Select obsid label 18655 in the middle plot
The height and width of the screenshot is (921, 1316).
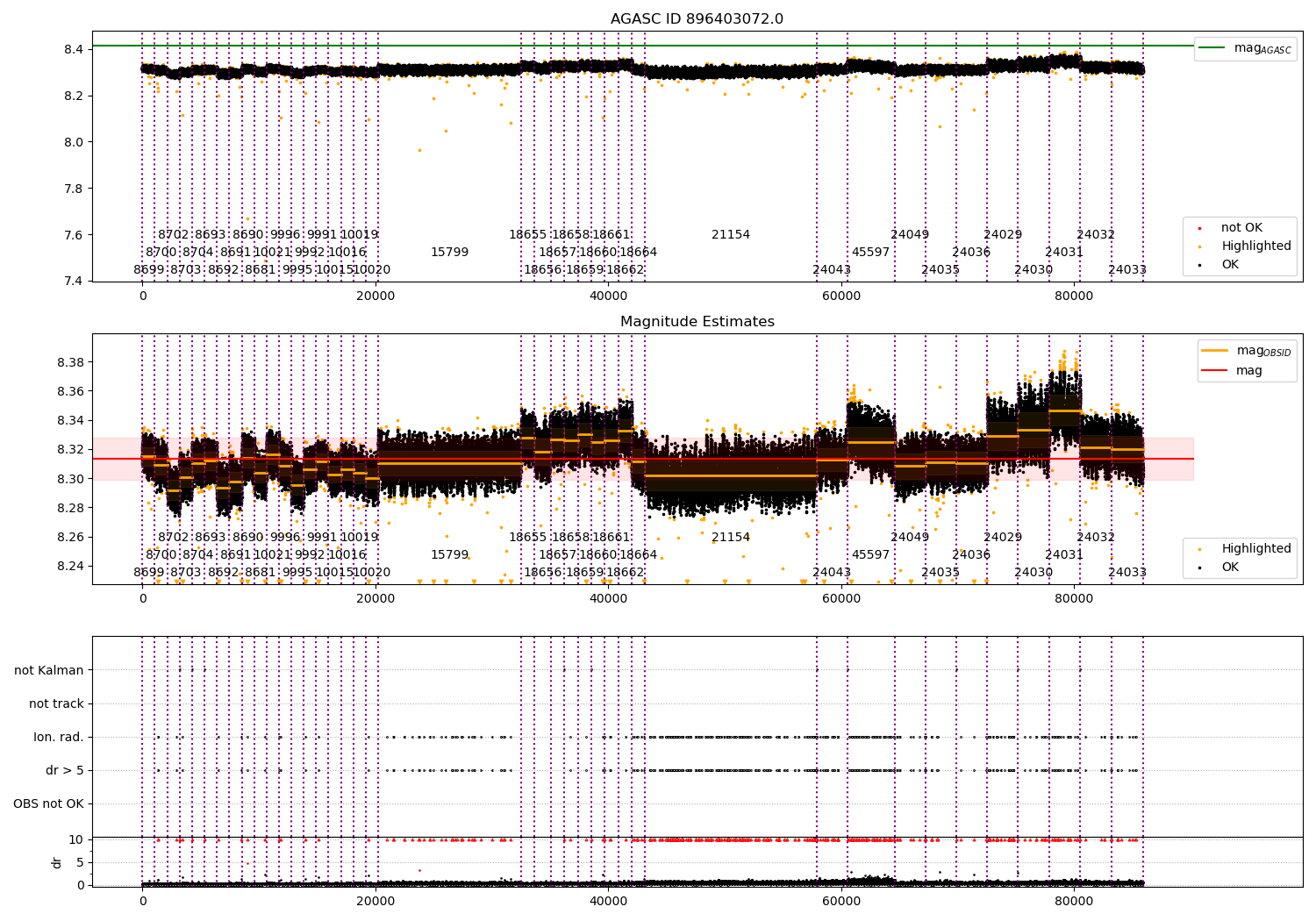pyautogui.click(x=527, y=538)
